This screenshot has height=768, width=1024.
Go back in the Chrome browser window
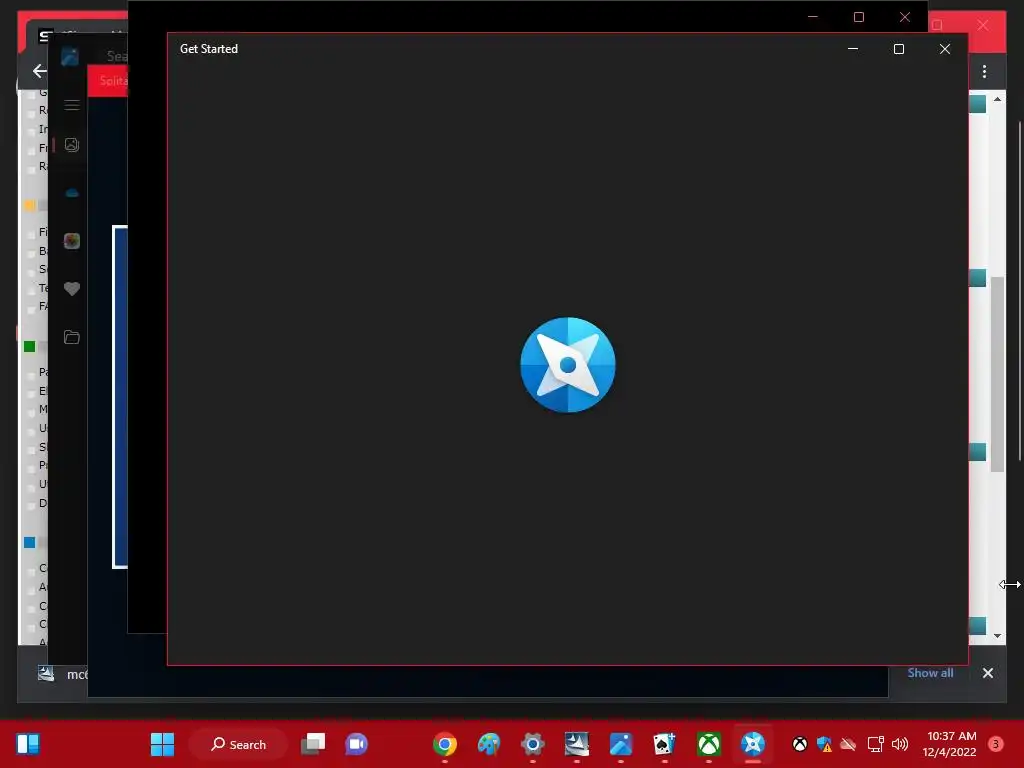[x=40, y=71]
